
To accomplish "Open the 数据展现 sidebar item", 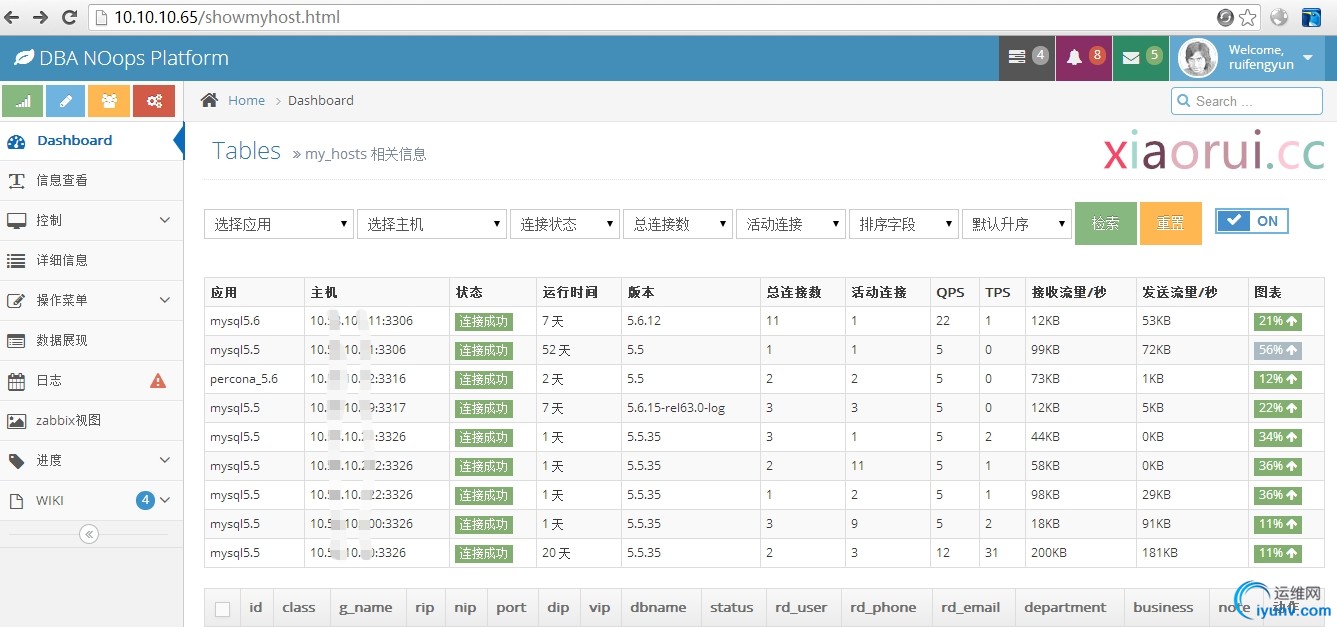I will (x=62, y=340).
